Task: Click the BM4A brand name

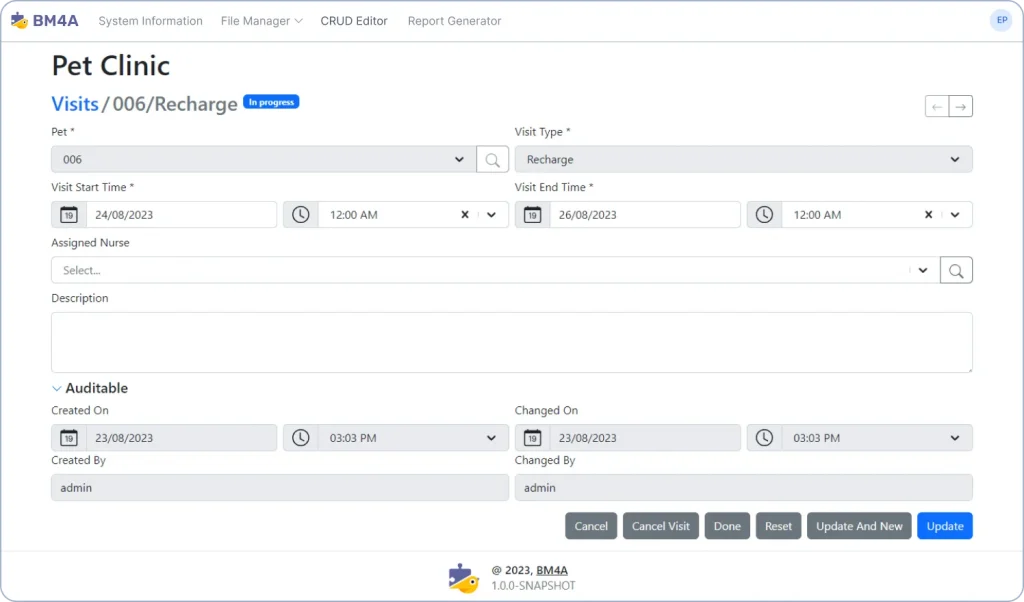Action: click(56, 21)
